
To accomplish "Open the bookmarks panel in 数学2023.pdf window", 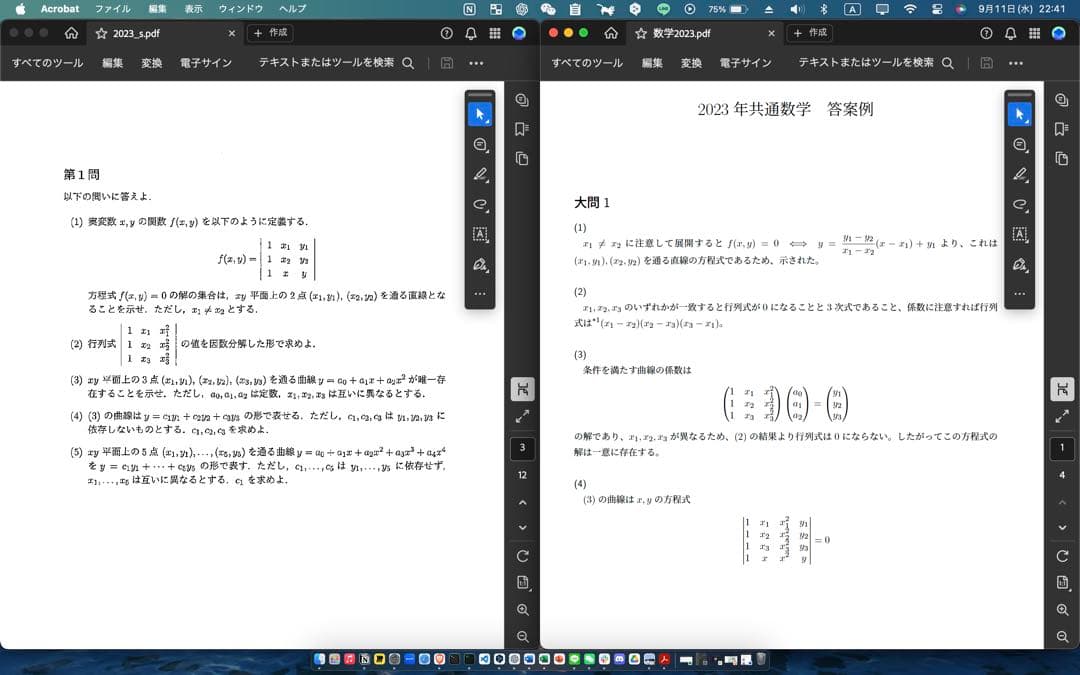I will coord(1062,128).
